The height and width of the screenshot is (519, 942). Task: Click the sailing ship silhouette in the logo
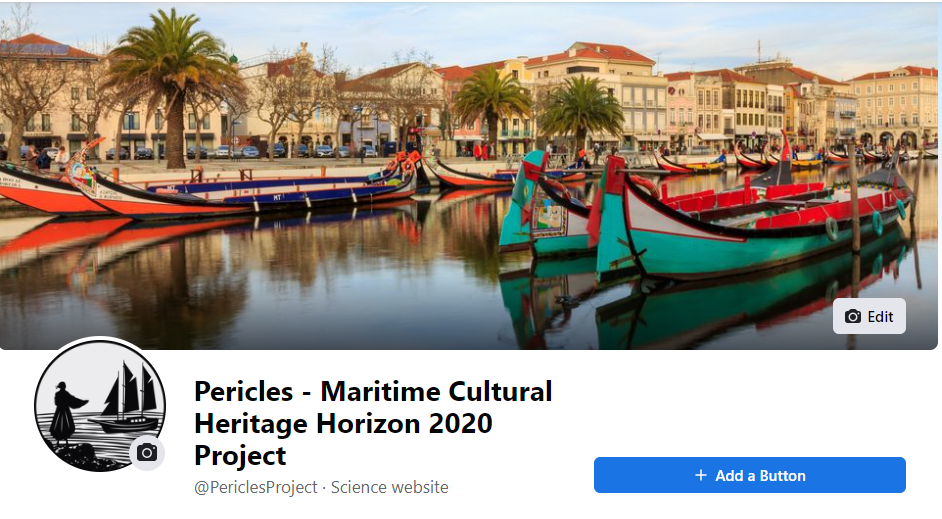tap(127, 398)
